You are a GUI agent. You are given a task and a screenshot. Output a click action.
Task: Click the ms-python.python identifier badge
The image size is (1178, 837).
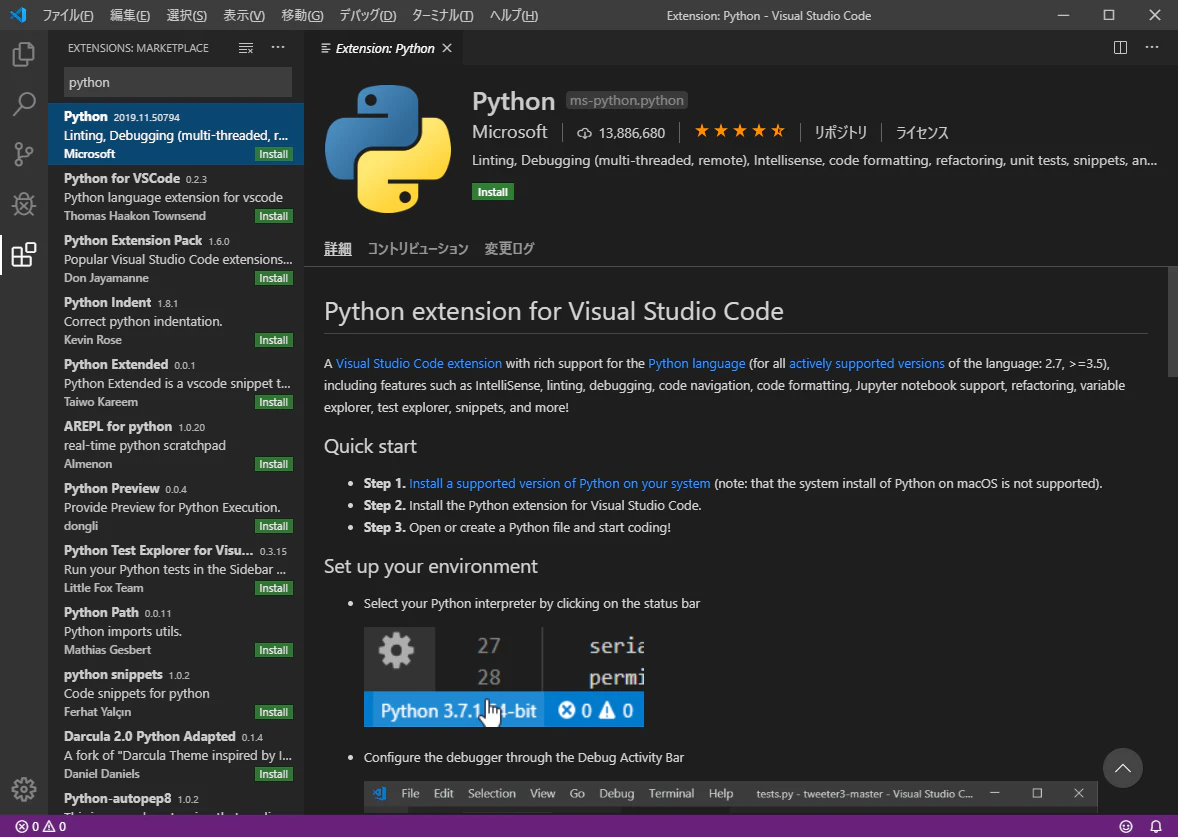point(627,101)
